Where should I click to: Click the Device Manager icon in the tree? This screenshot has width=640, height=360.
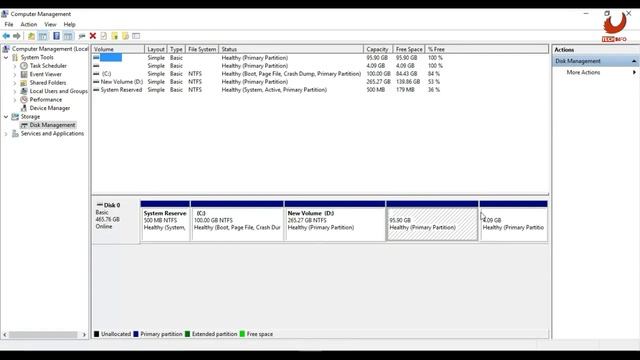pyautogui.click(x=24, y=108)
